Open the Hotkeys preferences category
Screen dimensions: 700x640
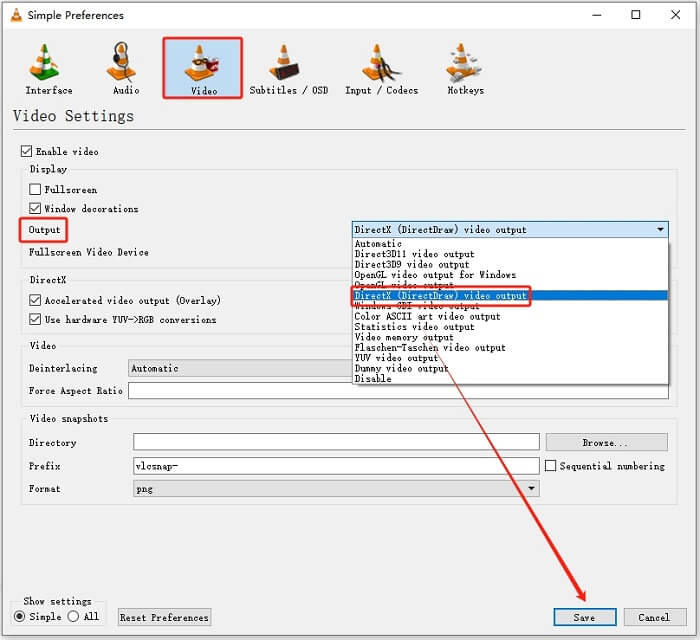[x=465, y=68]
